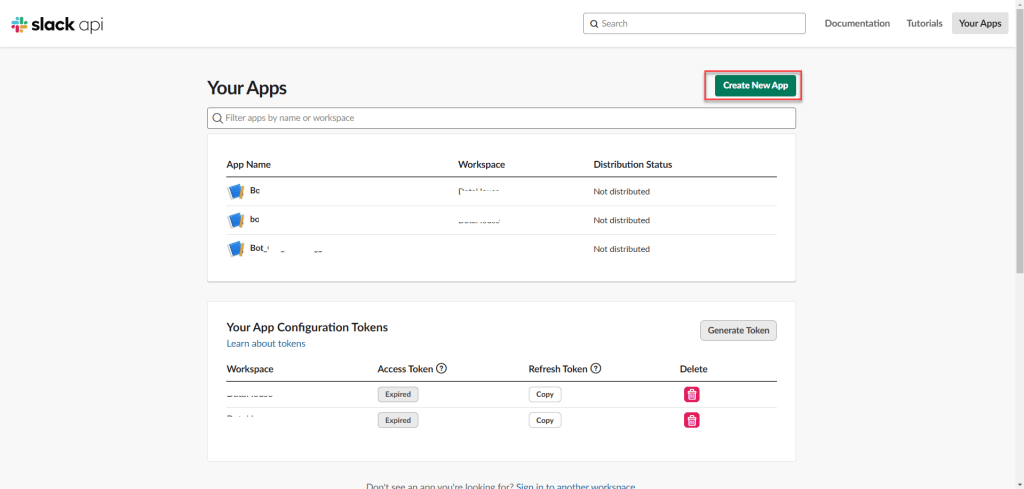This screenshot has width=1024, height=489.
Task: Click the first app's book icon
Action: (x=236, y=191)
